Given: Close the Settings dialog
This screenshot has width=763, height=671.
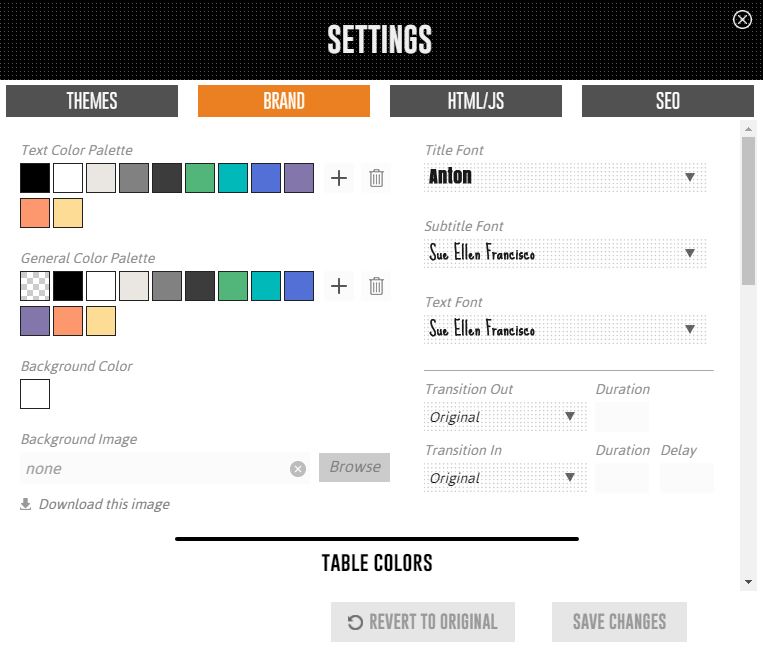Looking at the screenshot, I should 742,19.
